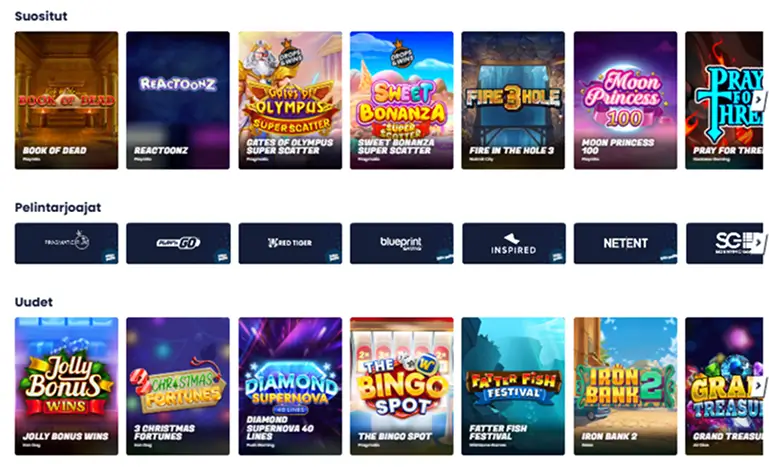Play Moon Princess 100
The width and height of the screenshot is (769, 467).
click(x=625, y=101)
